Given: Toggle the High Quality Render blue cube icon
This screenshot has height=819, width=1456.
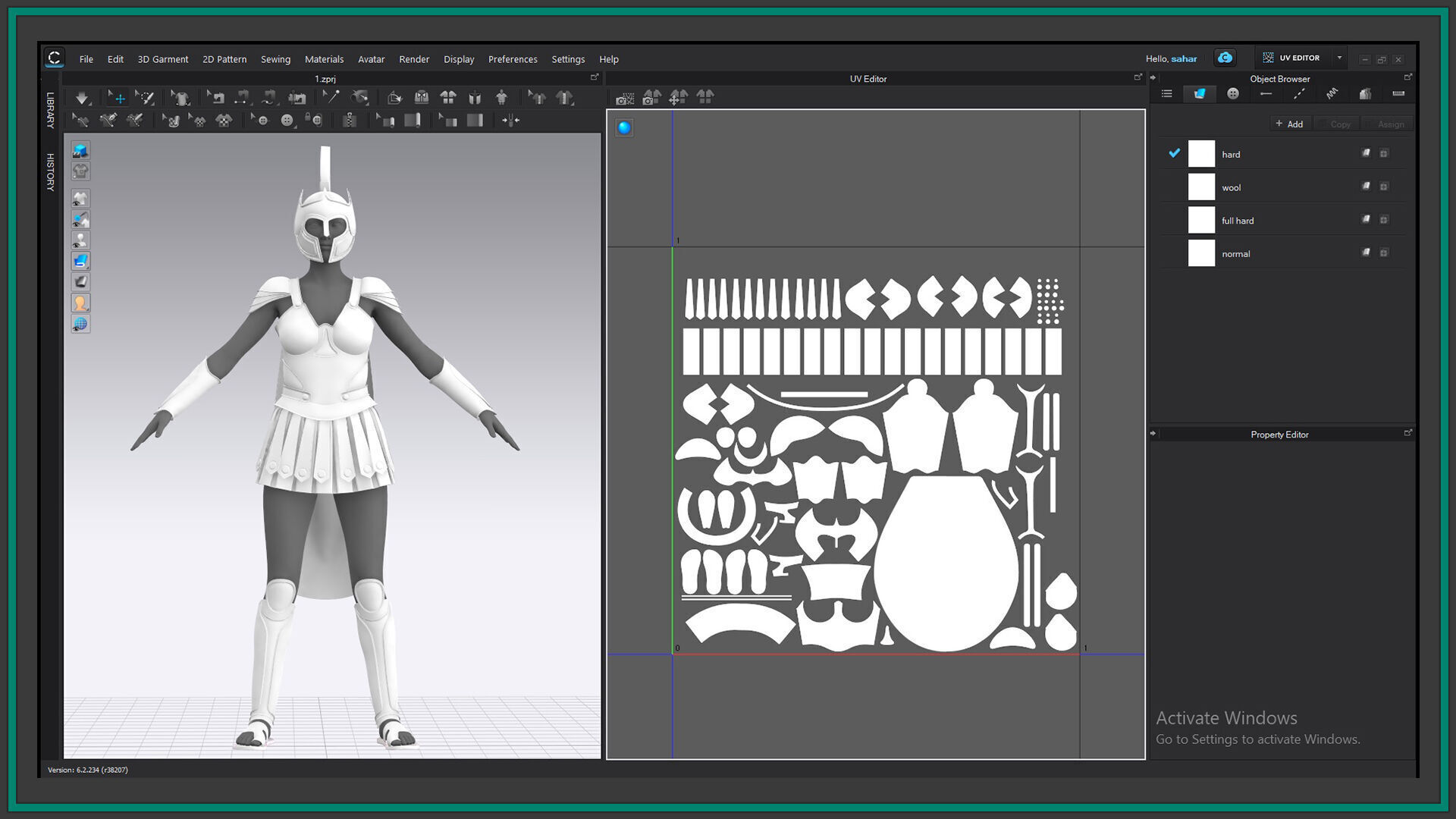Looking at the screenshot, I should tap(80, 151).
